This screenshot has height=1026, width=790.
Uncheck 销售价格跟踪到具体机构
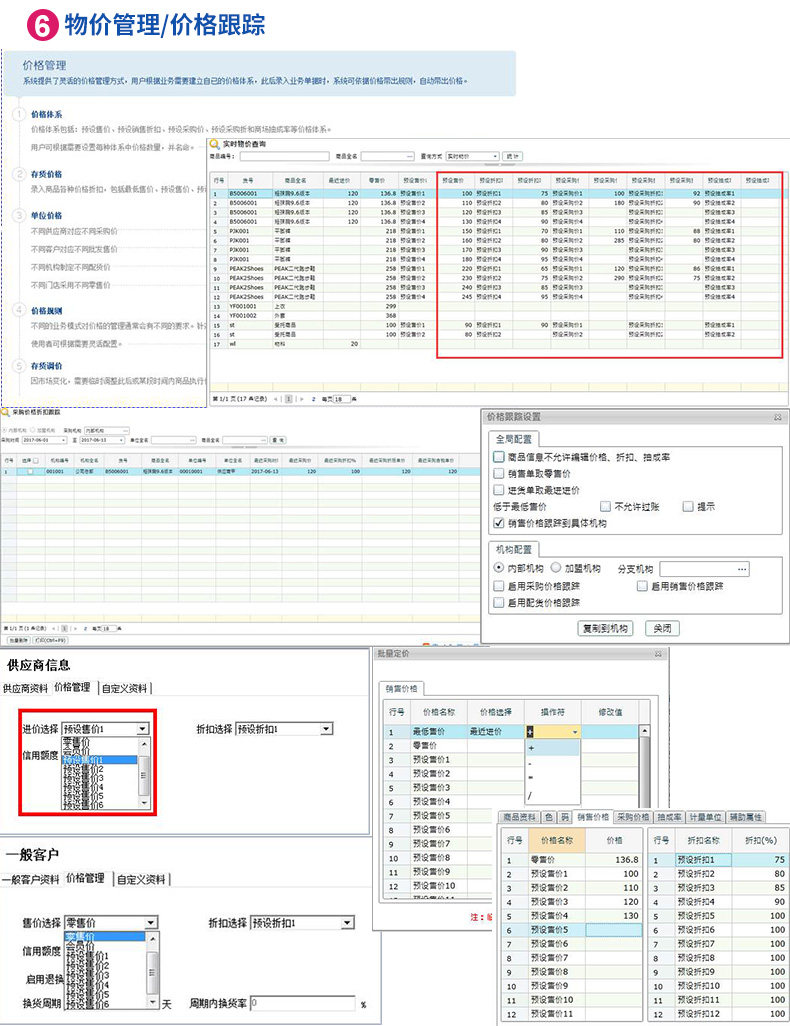(499, 523)
